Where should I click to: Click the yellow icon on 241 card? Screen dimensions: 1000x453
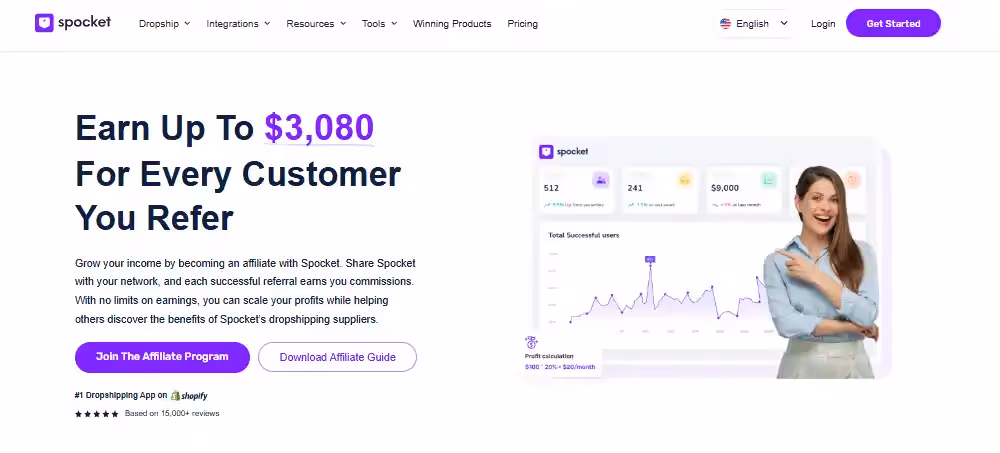click(x=685, y=180)
